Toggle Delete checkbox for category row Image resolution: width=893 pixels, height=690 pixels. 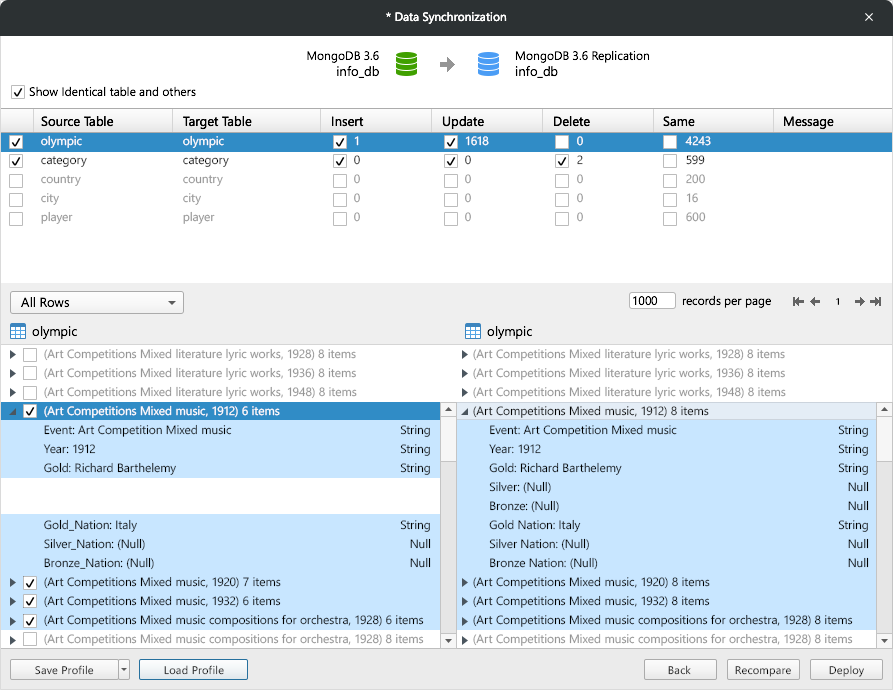(562, 161)
